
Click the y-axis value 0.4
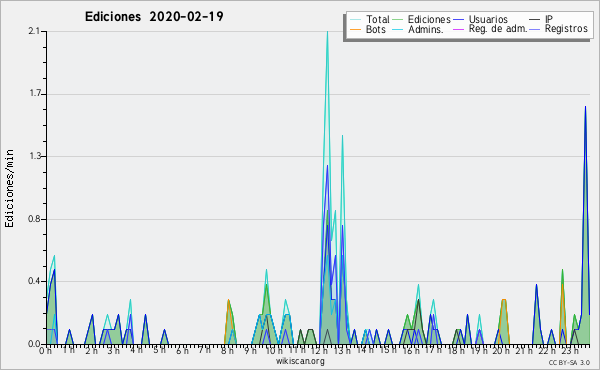click(x=34, y=281)
